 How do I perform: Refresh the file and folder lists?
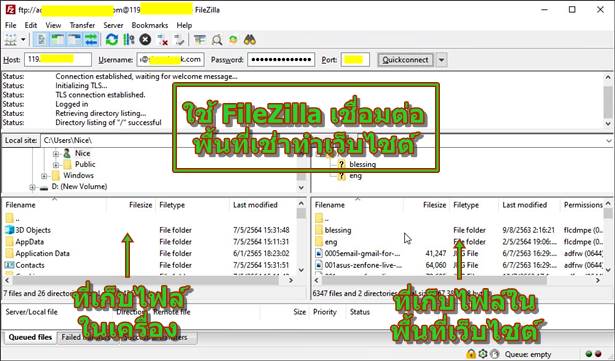point(112,40)
